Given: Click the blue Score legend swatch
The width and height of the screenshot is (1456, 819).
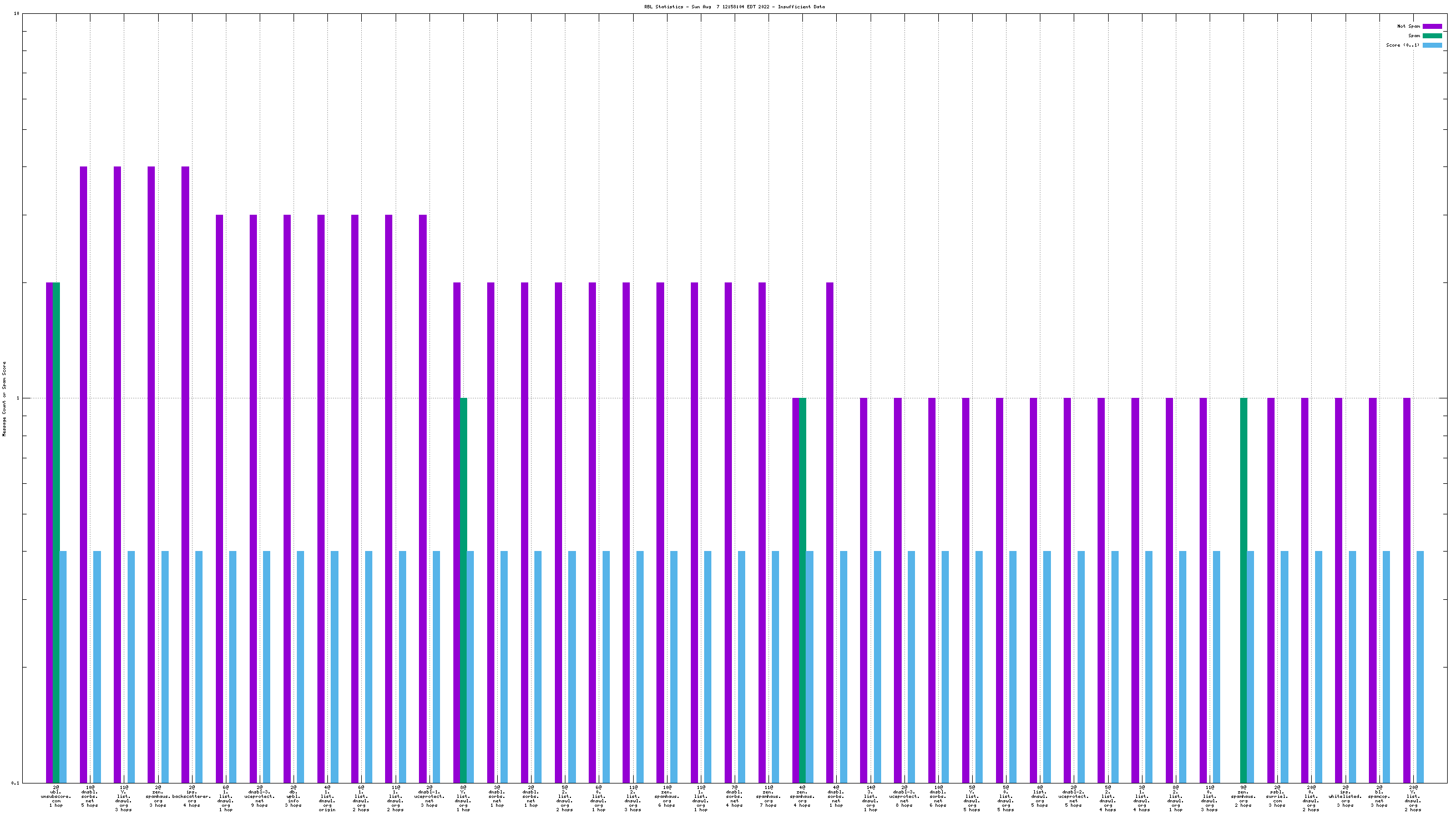Looking at the screenshot, I should (x=1432, y=45).
